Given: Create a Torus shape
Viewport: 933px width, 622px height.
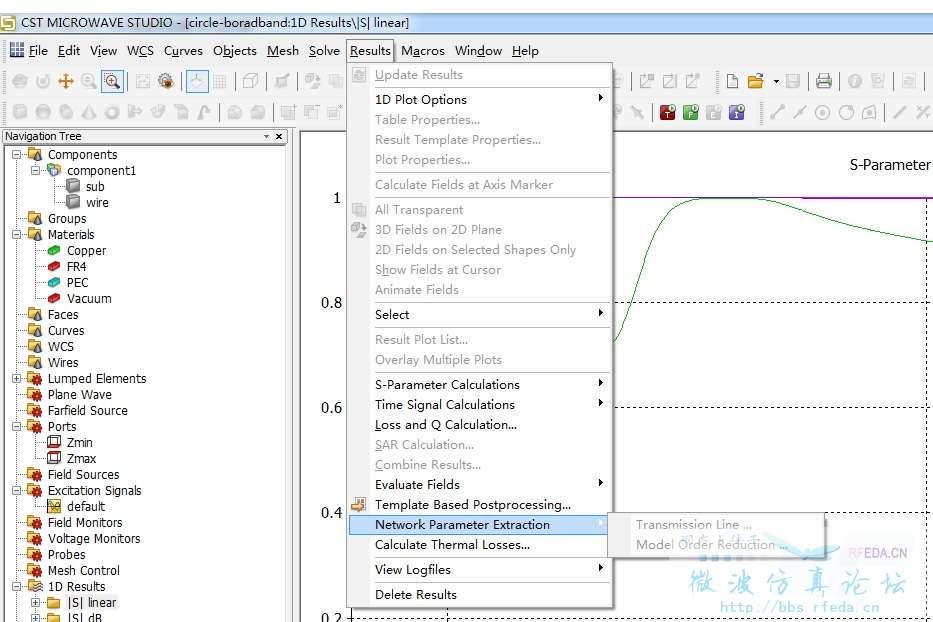Looking at the screenshot, I should (x=112, y=111).
